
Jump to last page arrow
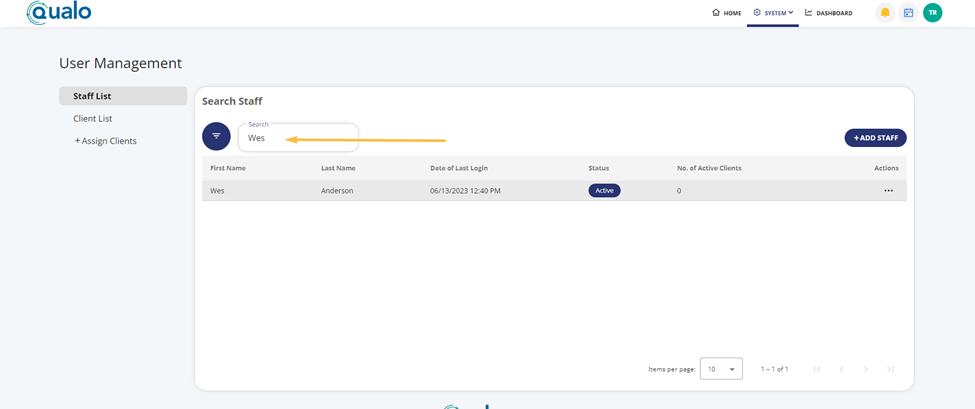890,369
